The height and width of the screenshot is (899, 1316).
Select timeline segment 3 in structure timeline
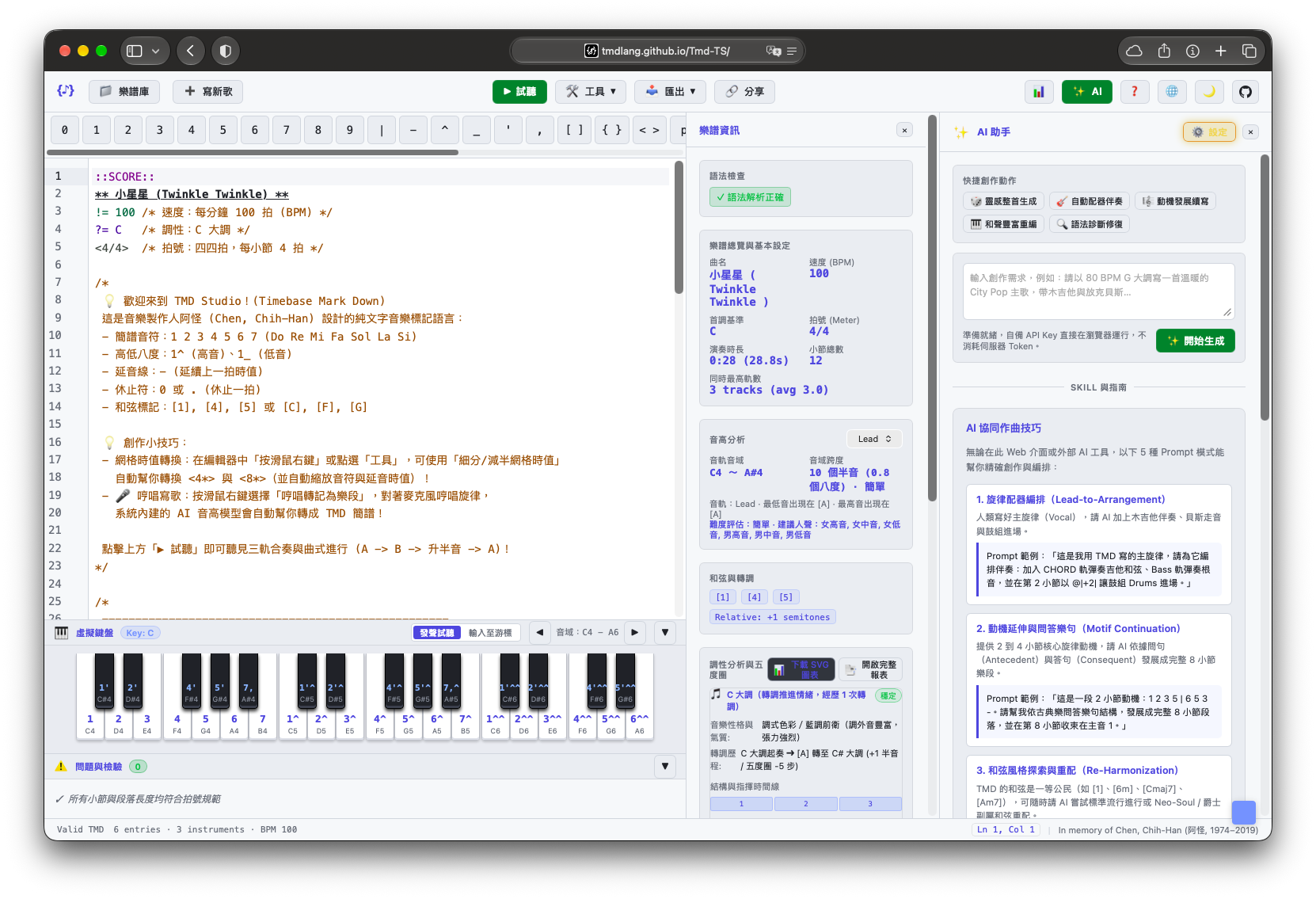[x=870, y=804]
